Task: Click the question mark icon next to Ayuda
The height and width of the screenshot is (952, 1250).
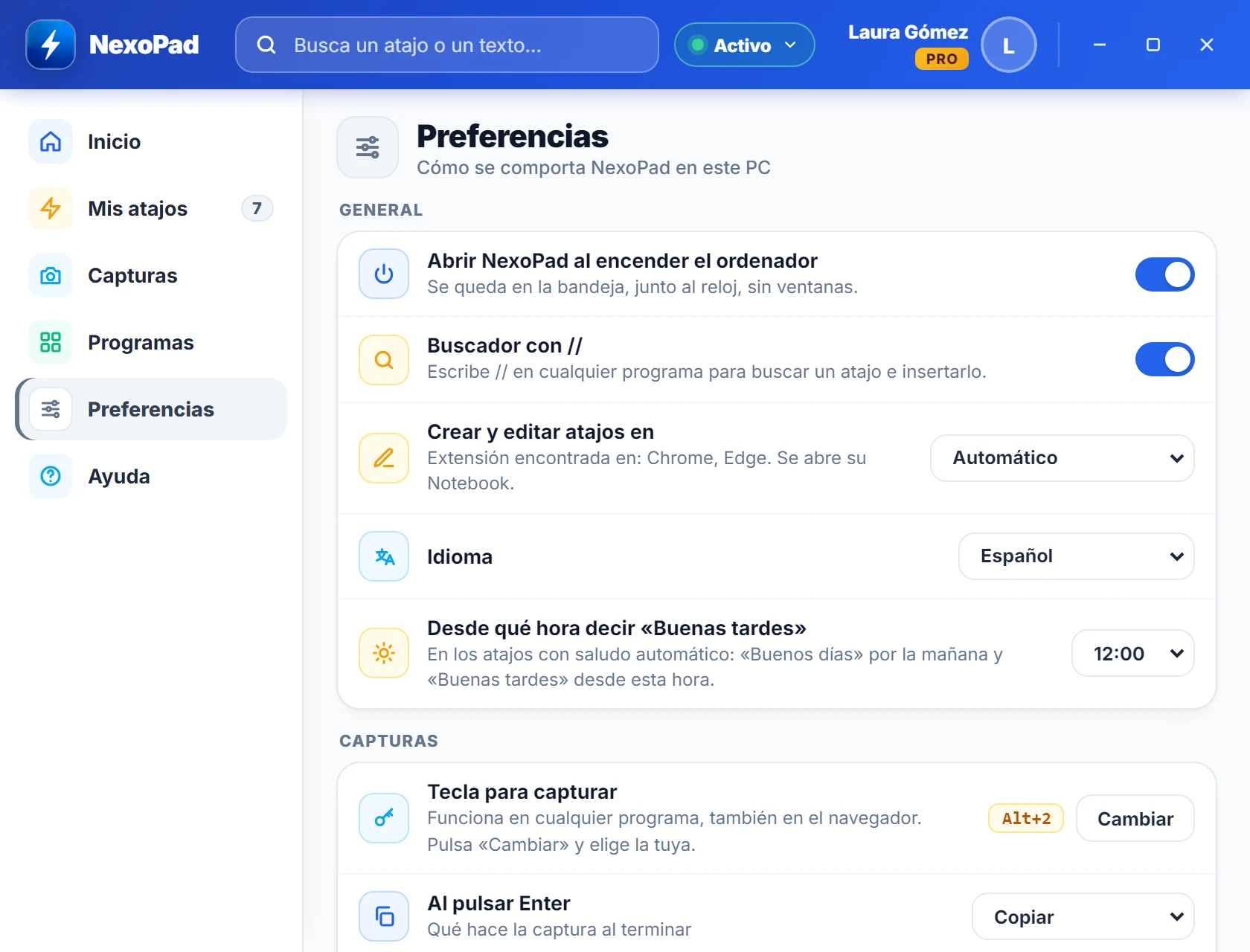Action: coord(51,476)
